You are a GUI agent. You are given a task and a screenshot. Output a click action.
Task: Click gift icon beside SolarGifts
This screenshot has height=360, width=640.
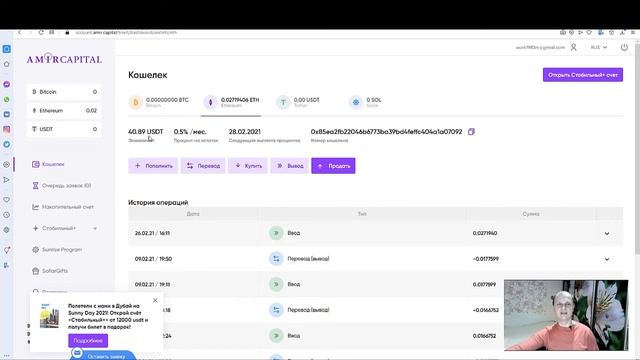36,271
